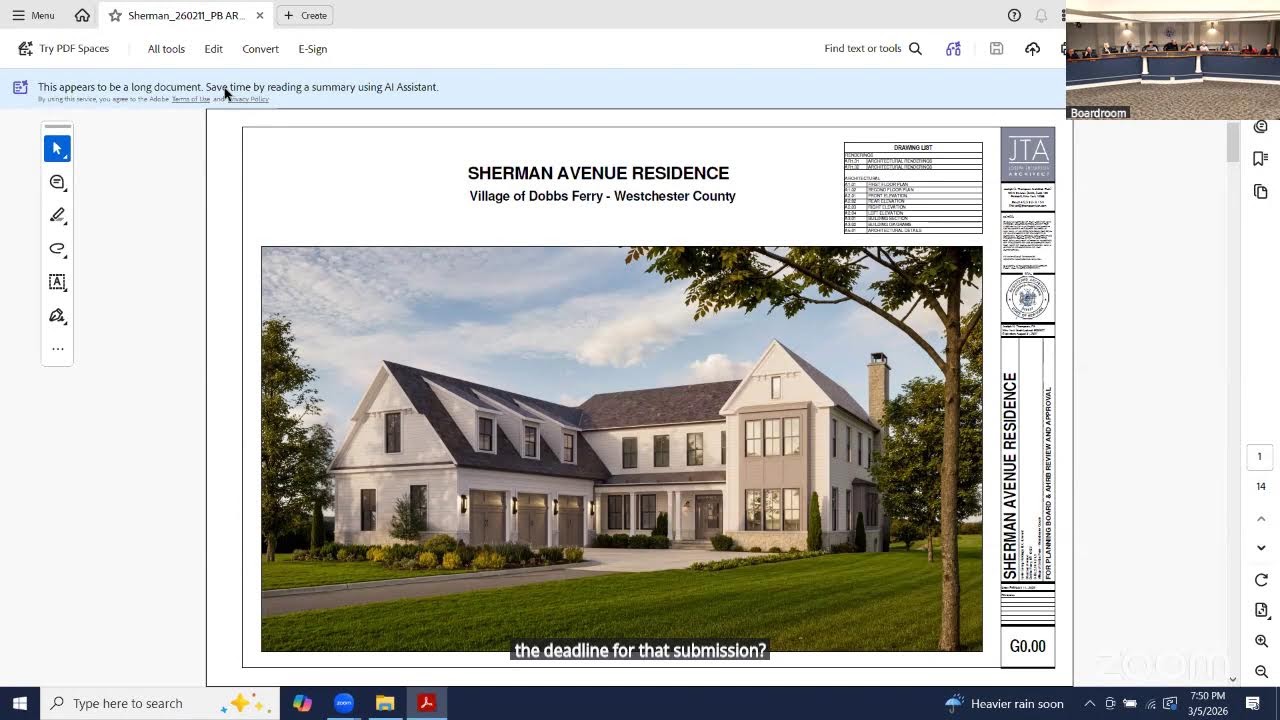Click the Type here to search box
The image size is (1280, 720).
point(158,703)
